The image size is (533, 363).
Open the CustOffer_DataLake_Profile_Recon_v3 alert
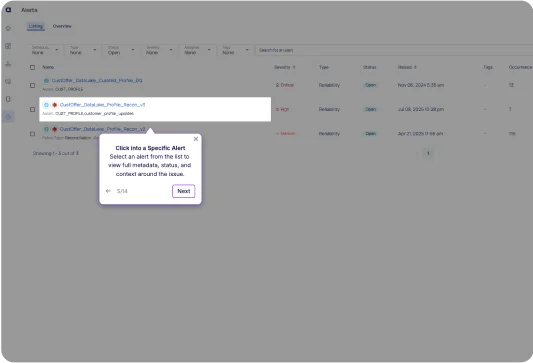pos(102,105)
